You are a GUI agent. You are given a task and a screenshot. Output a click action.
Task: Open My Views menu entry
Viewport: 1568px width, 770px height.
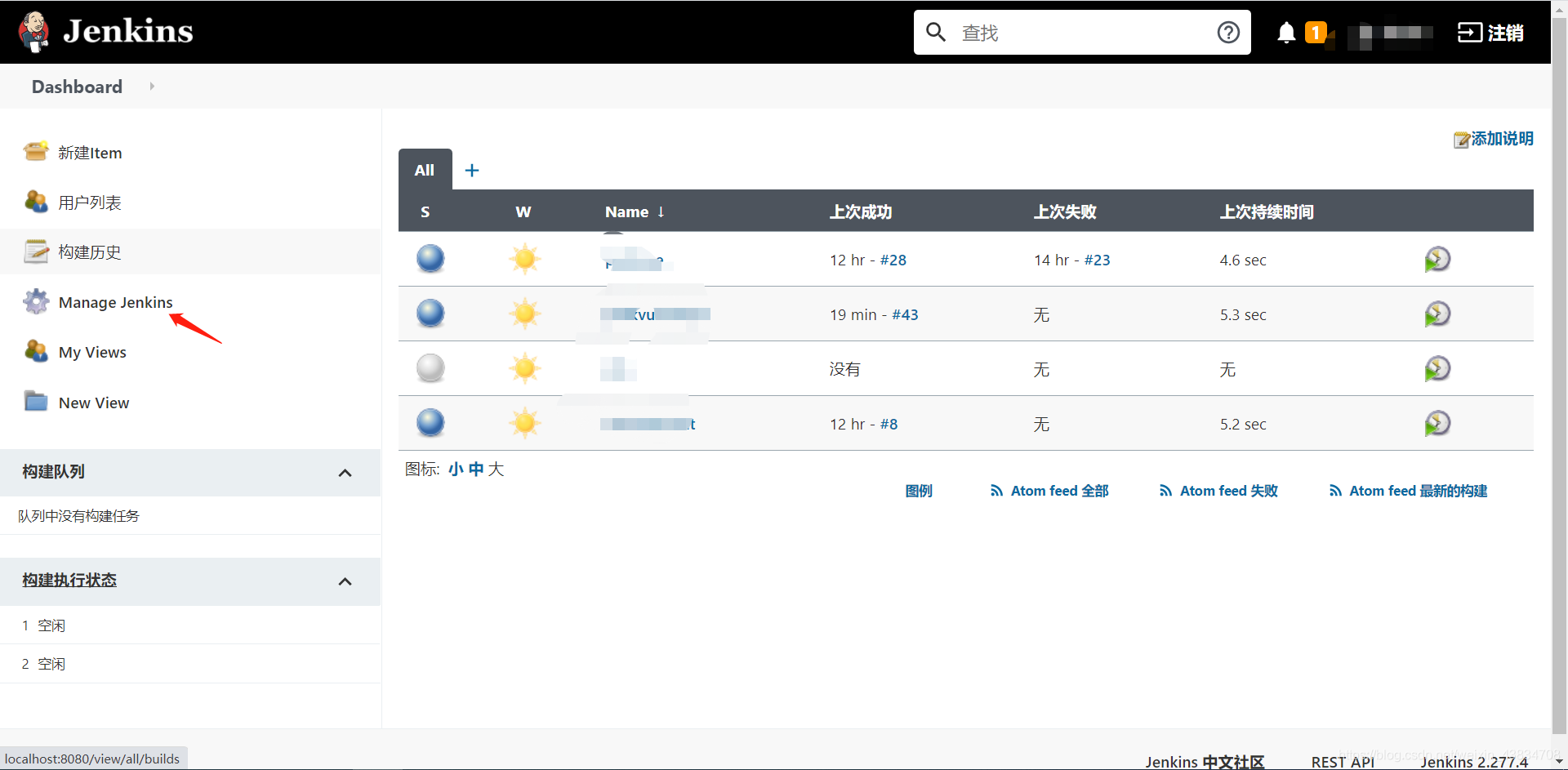click(x=92, y=352)
